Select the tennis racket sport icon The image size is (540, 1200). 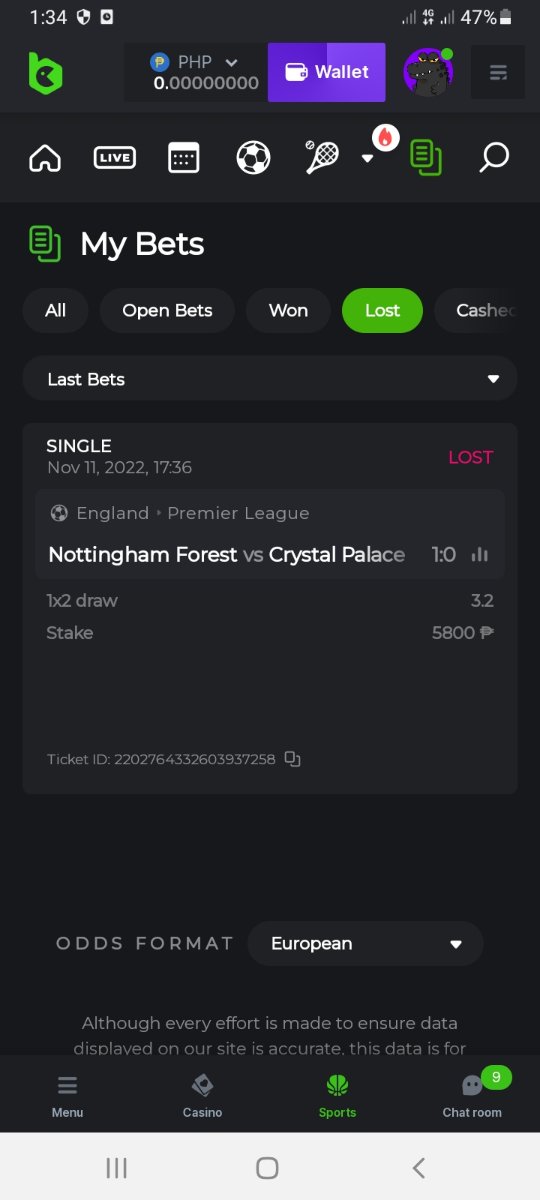click(x=322, y=158)
